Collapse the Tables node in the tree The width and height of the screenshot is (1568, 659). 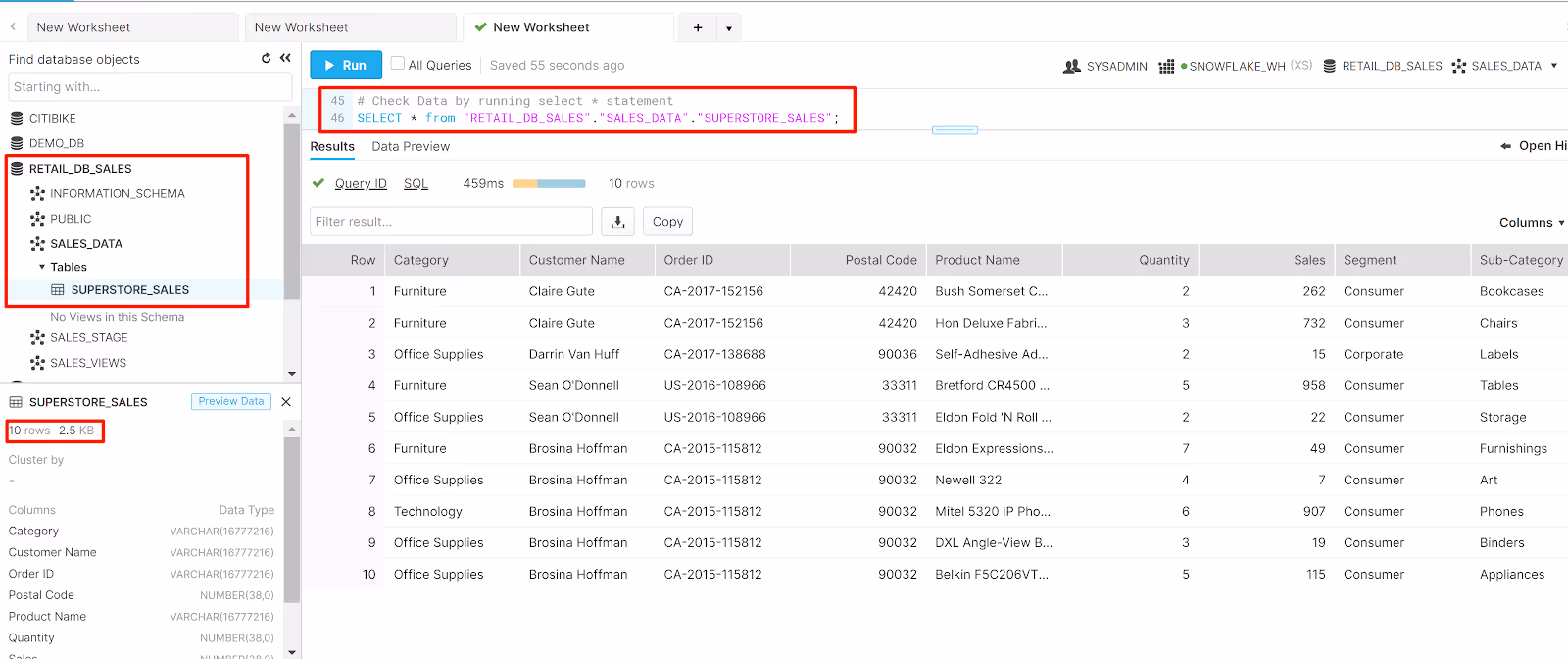[x=42, y=267]
